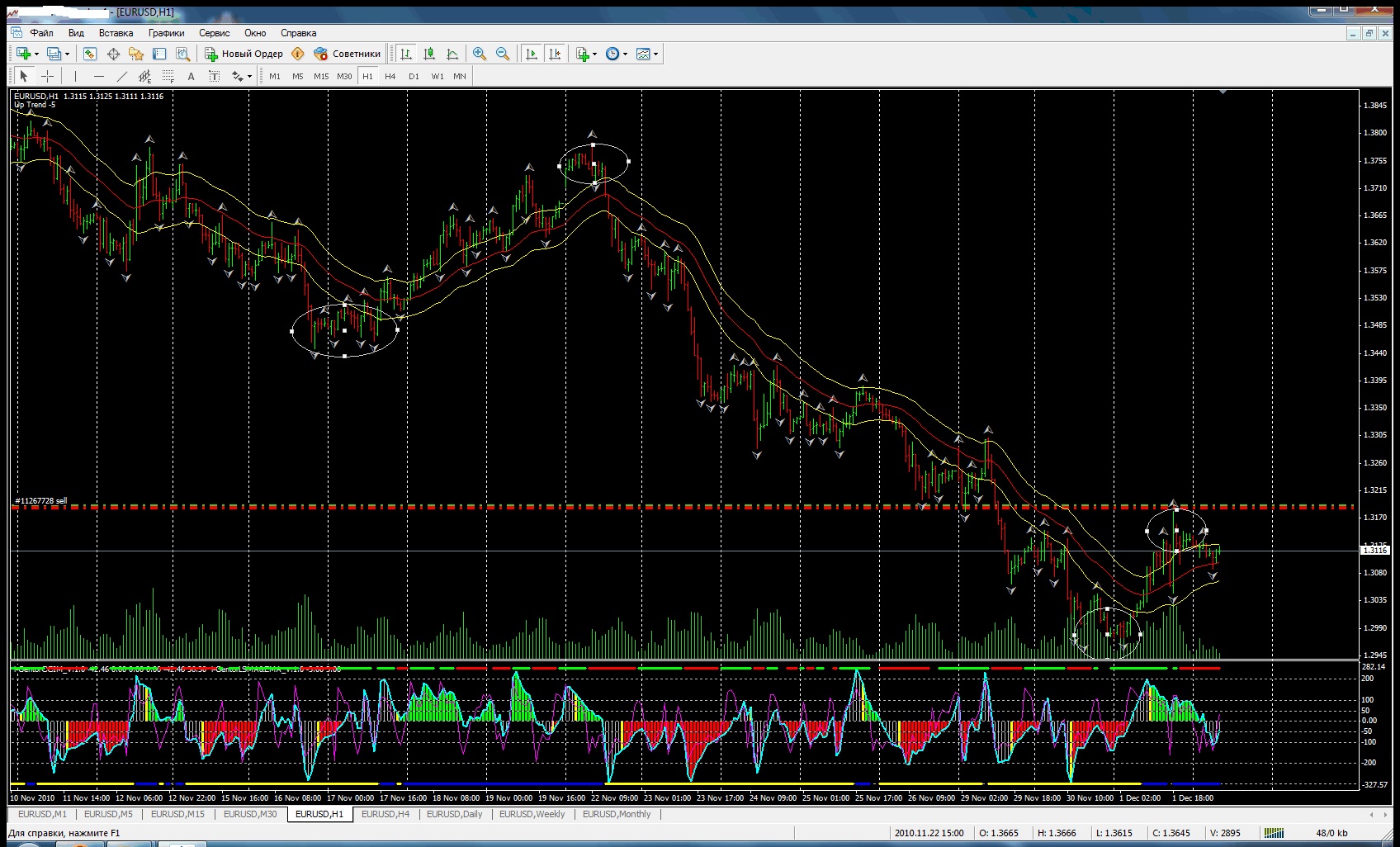
Task: Select the Equidistant Channel tool
Action: click(x=144, y=76)
